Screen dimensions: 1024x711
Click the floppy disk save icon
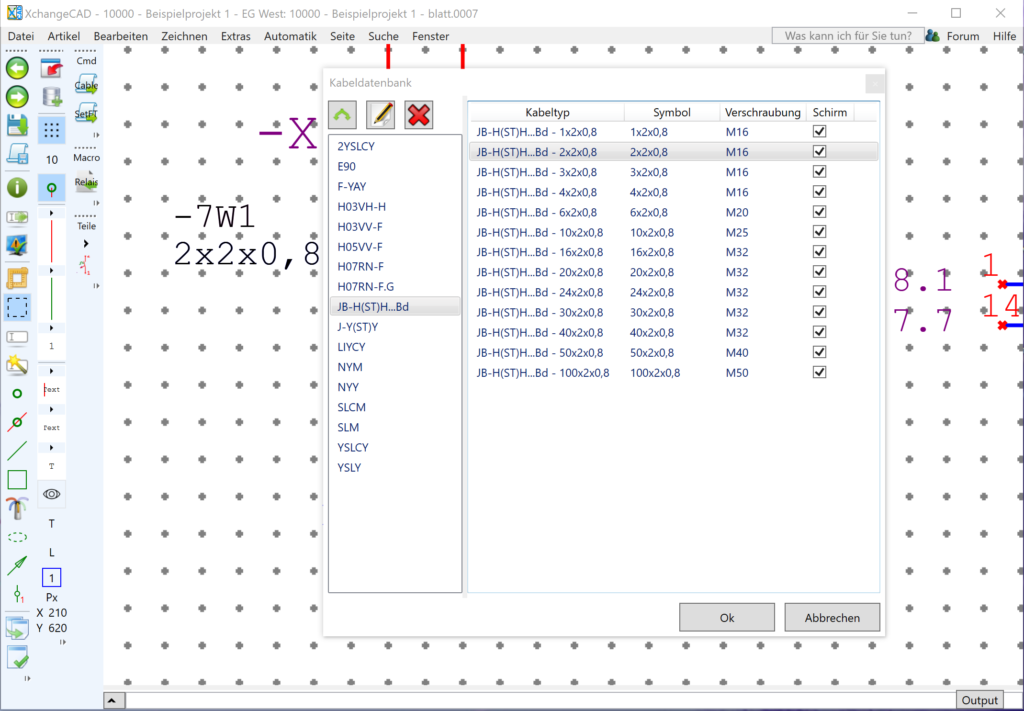tap(17, 125)
